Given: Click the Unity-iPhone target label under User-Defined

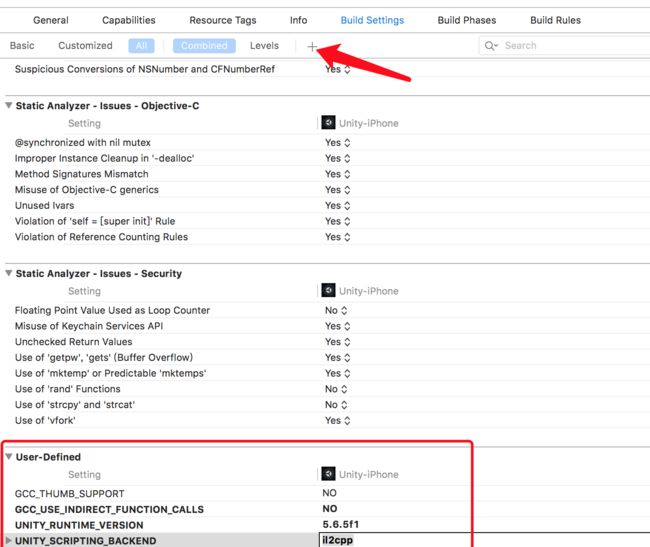Looking at the screenshot, I should (369, 474).
